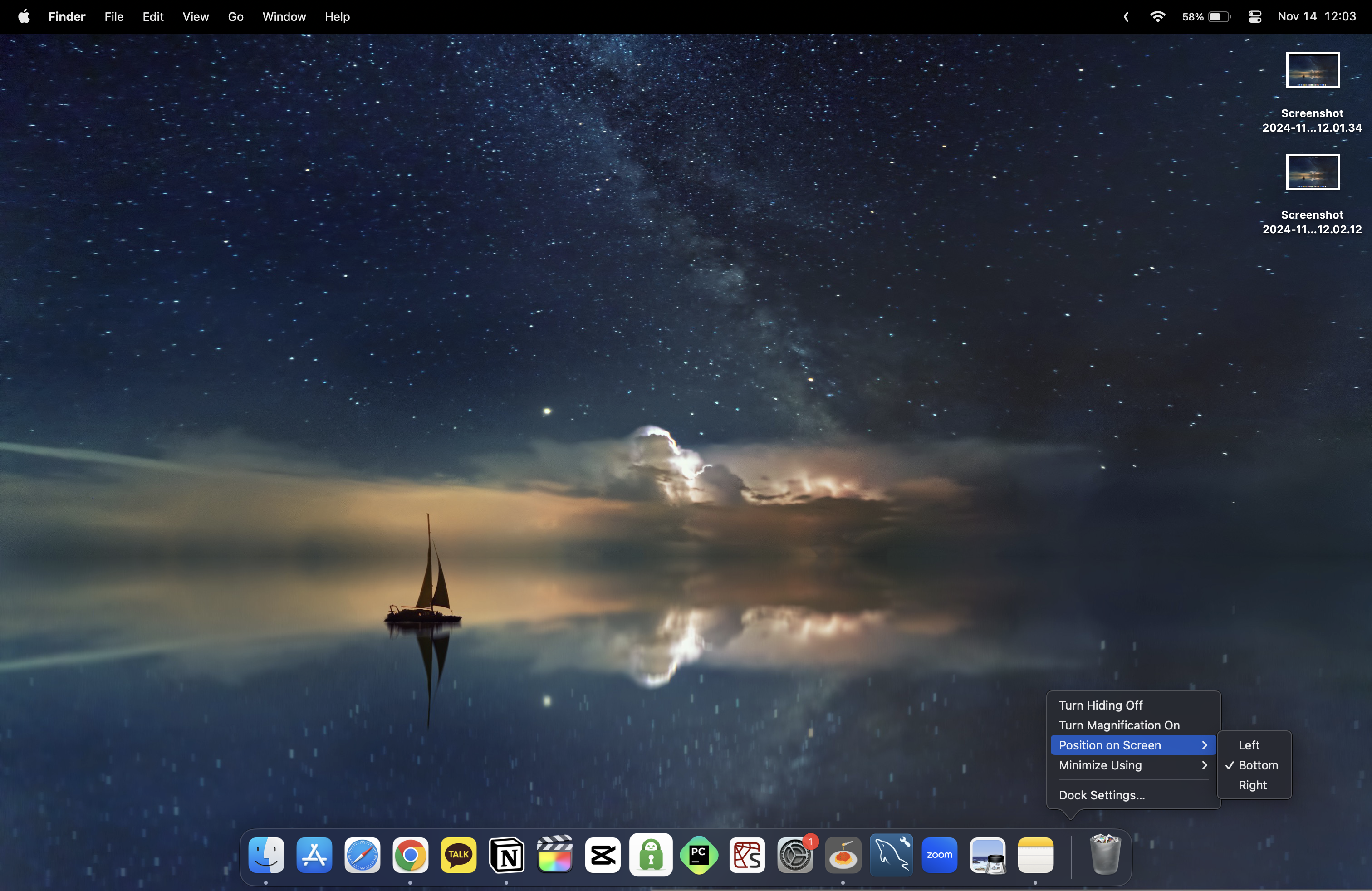Open MySQL Workbench dolphin icon
This screenshot has height=891, width=1372.
(891, 855)
